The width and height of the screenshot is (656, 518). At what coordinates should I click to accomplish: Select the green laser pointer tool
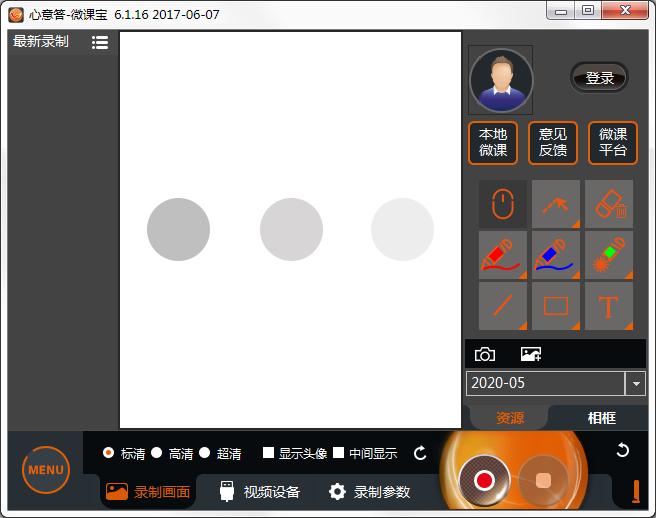pos(609,255)
